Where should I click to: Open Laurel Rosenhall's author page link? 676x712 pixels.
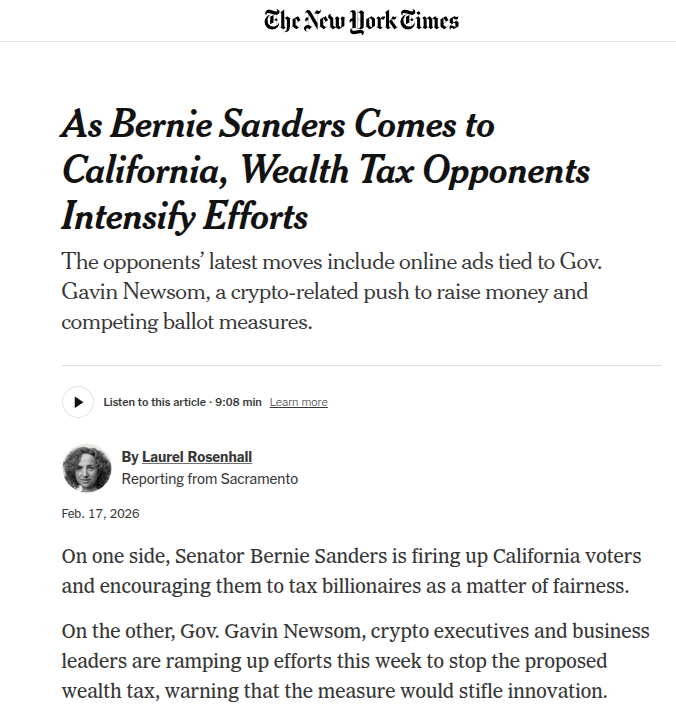click(x=197, y=457)
